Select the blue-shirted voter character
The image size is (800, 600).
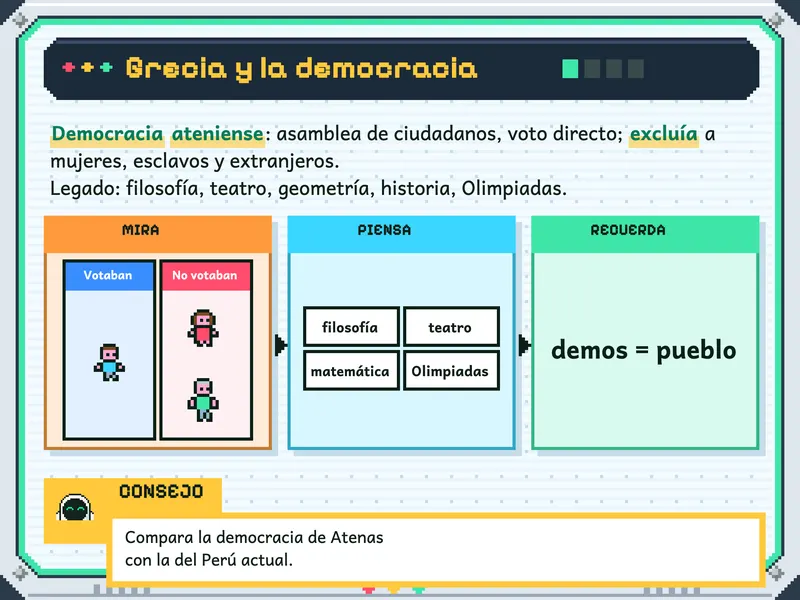pos(109,363)
